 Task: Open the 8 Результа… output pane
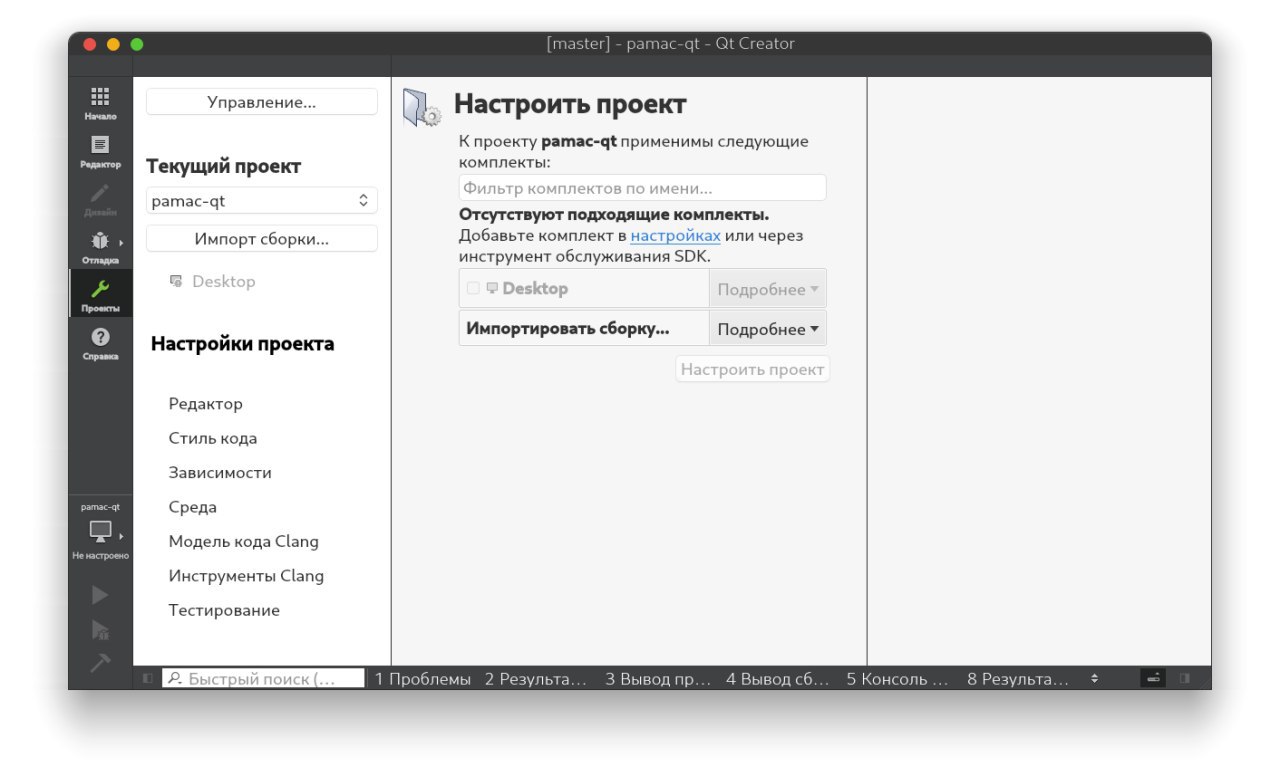click(1018, 679)
